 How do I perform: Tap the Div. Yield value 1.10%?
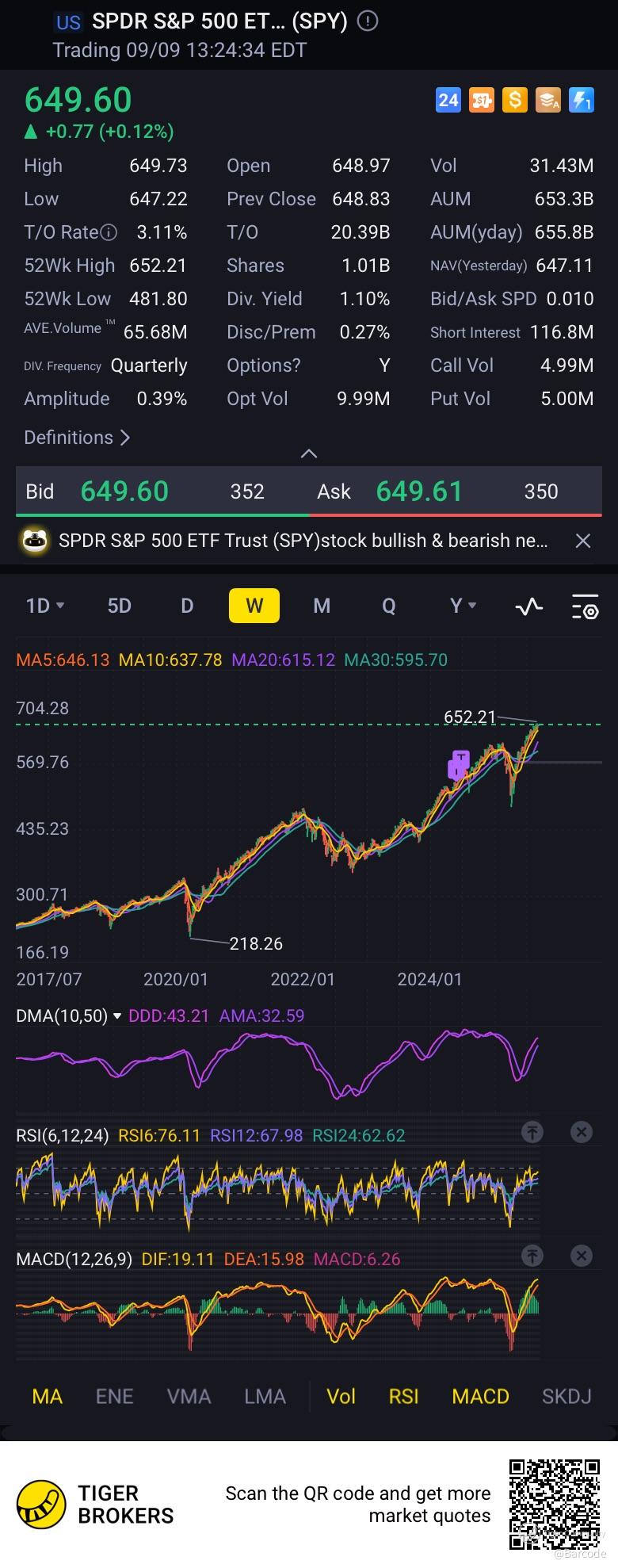(364, 299)
